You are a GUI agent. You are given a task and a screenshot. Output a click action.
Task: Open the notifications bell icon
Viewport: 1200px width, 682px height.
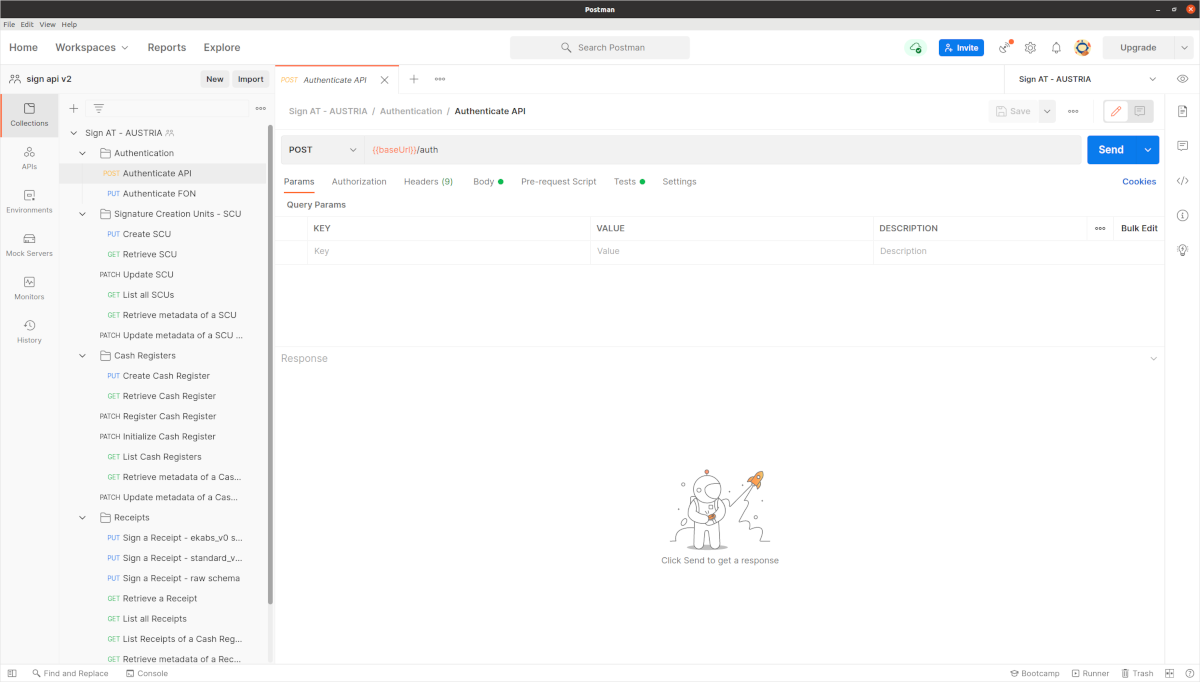click(x=1056, y=48)
